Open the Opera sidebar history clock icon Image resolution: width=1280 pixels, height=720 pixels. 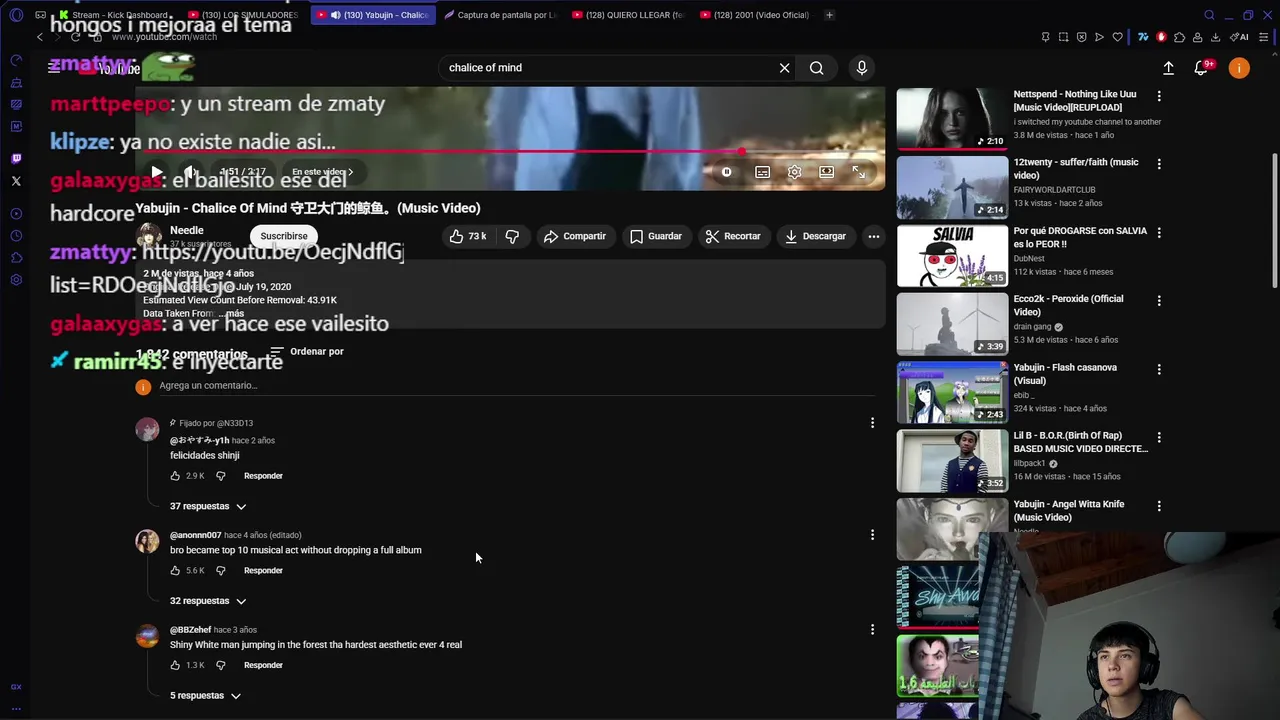16,236
